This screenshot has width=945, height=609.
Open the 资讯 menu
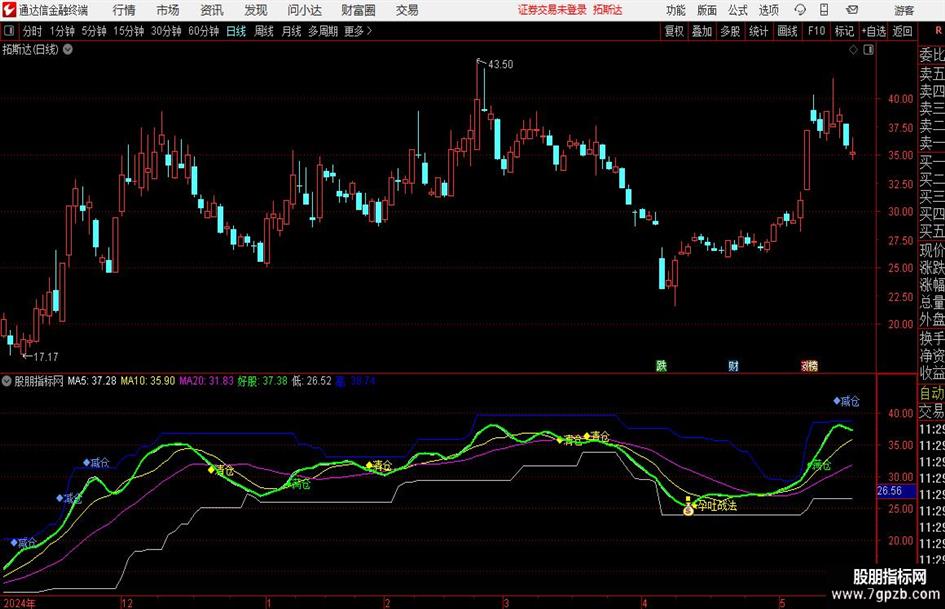[x=211, y=10]
